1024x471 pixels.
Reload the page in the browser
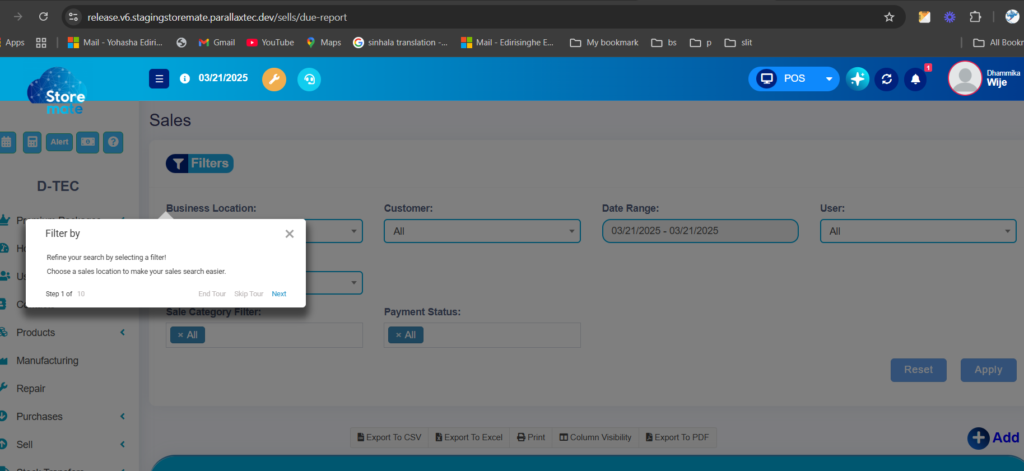[44, 17]
